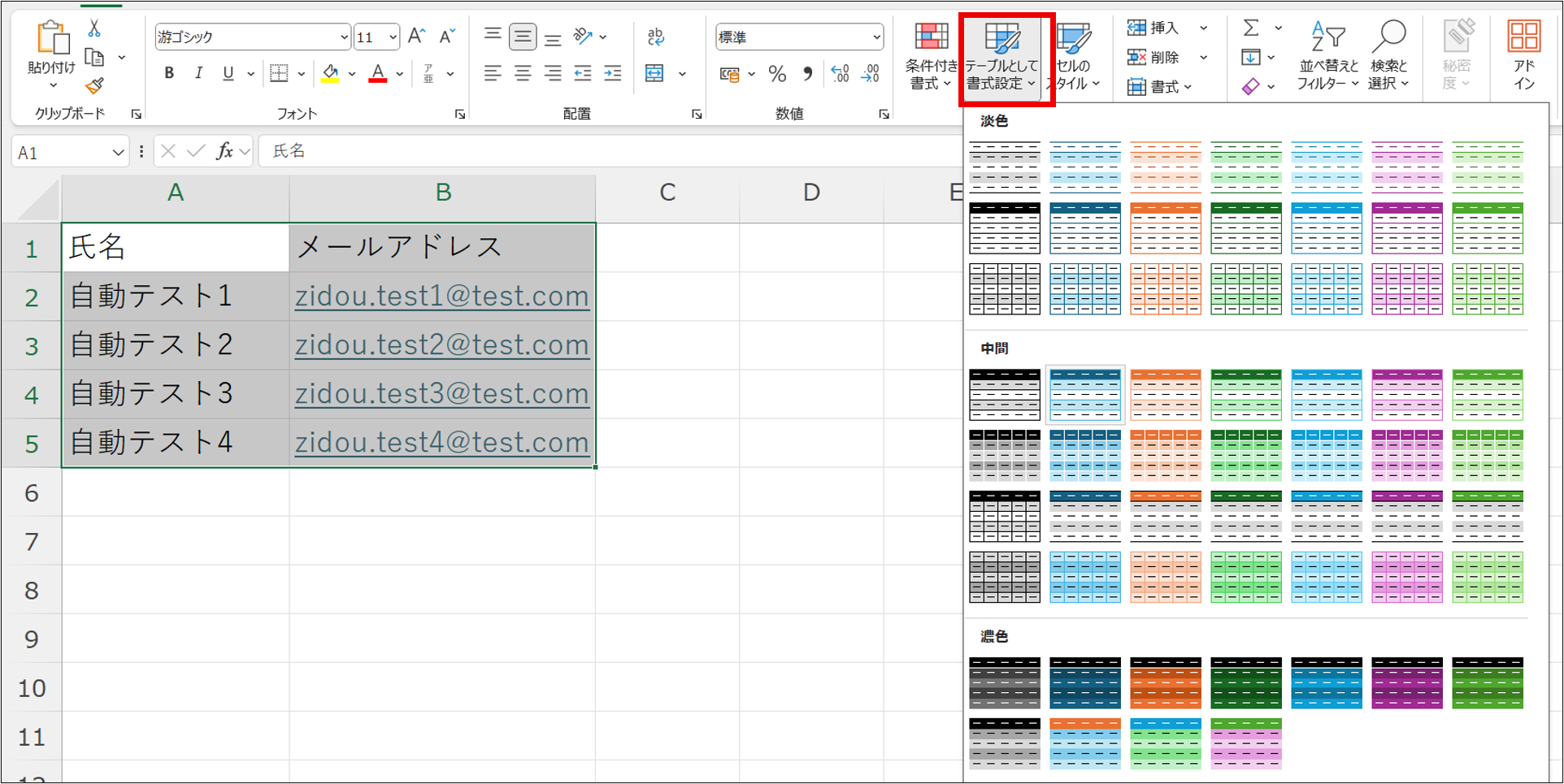Screen dimensions: 1564x784
Task: Select the orange table style under 濃色
Action: (x=1165, y=683)
